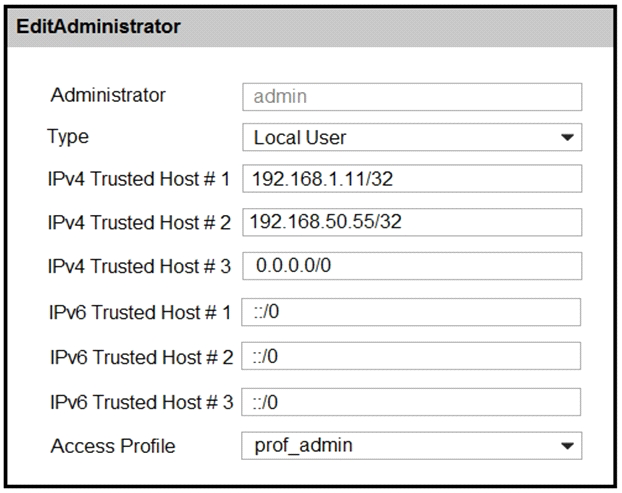Open the Access Profile dropdown arrow
The width and height of the screenshot is (622, 493).
pyautogui.click(x=568, y=445)
